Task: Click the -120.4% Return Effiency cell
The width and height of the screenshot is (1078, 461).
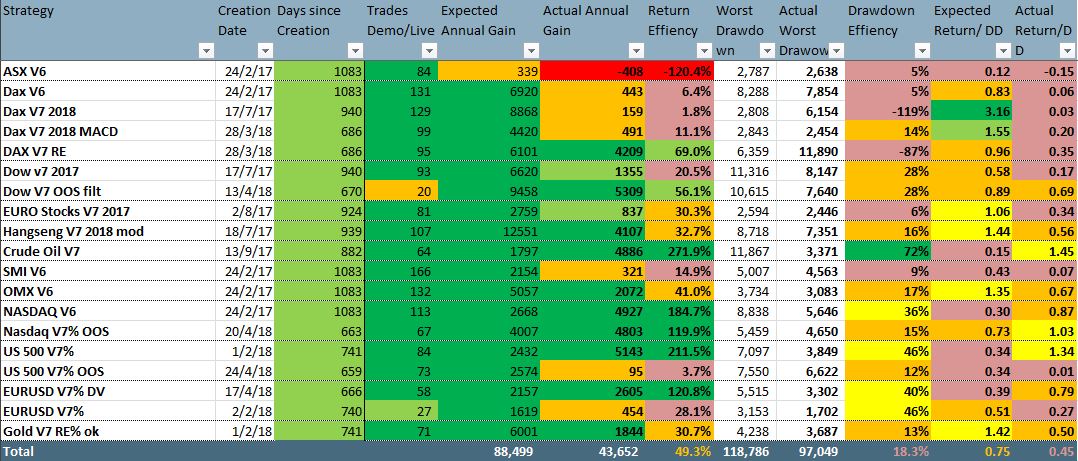Action: [679, 71]
